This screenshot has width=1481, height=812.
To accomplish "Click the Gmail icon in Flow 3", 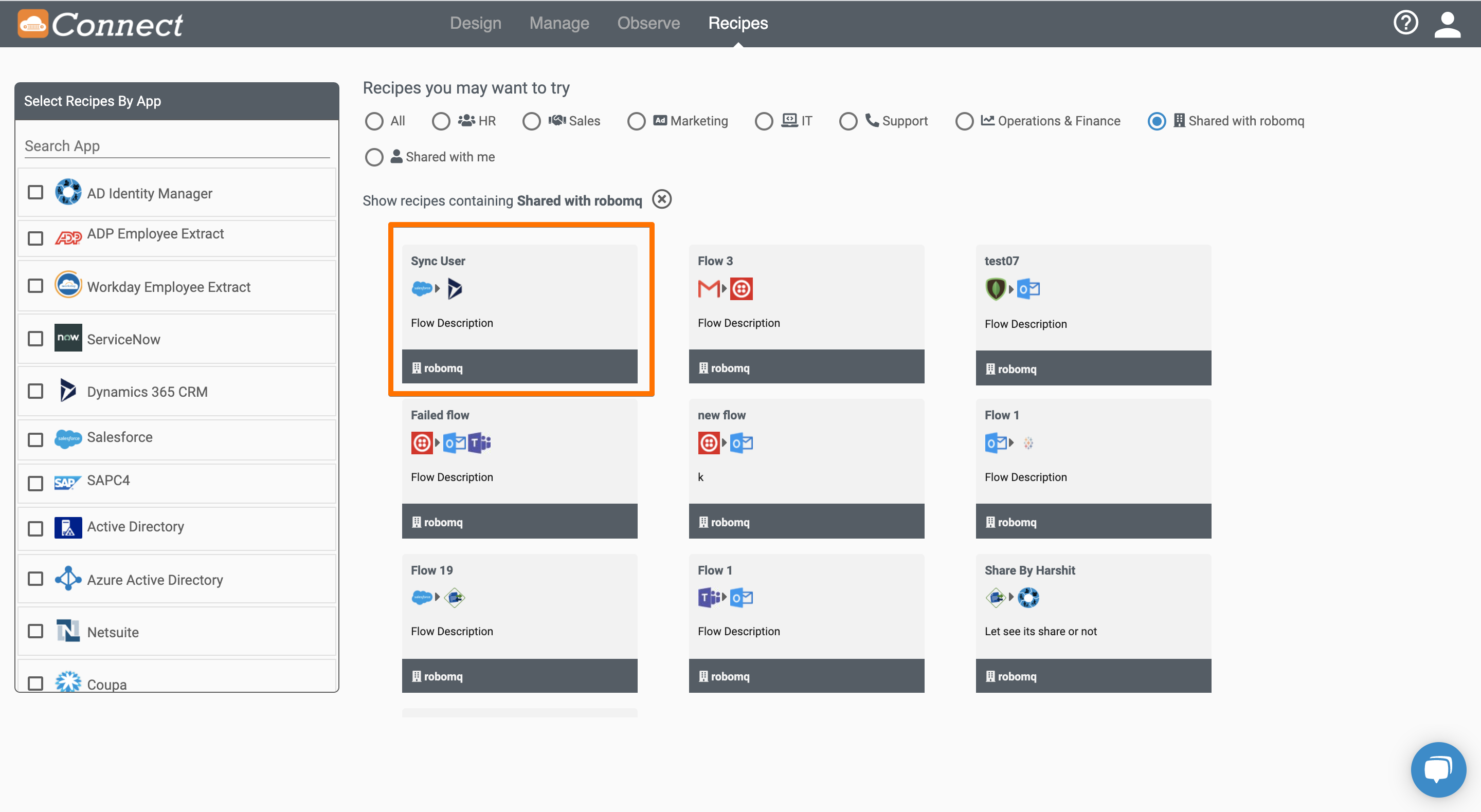I will click(x=708, y=288).
